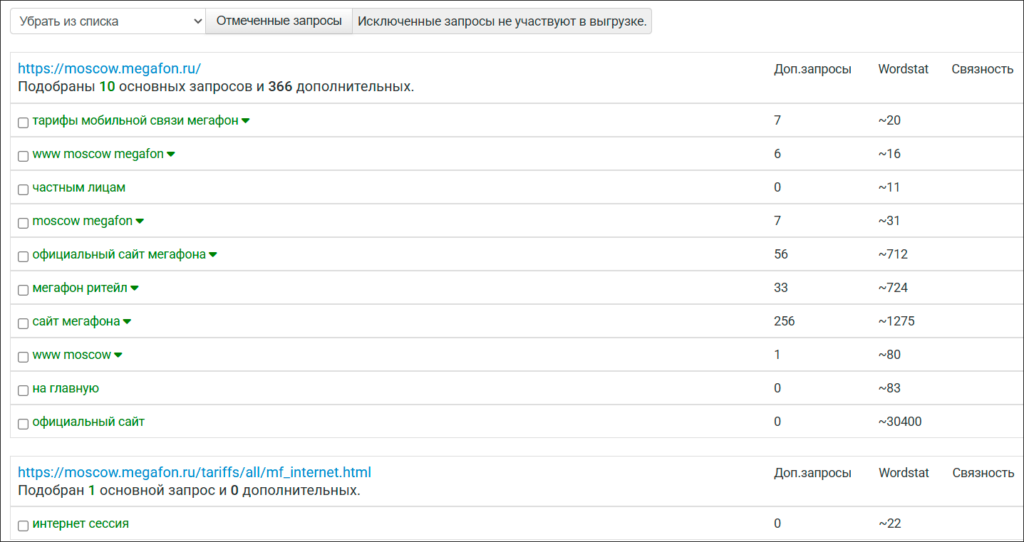
Task: Tick the 'интернет сессия' checkbox
Action: click(23, 526)
